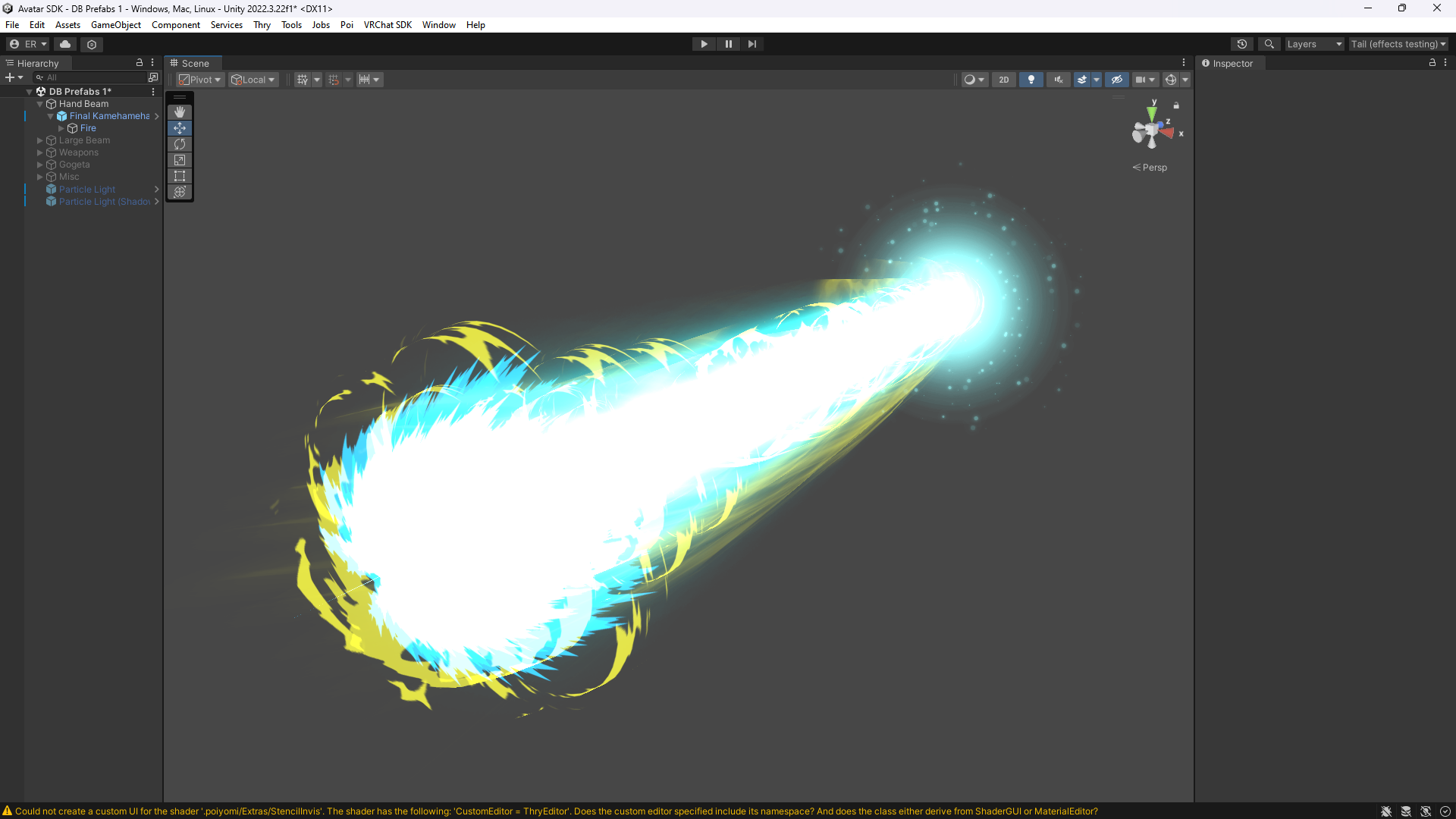Image resolution: width=1456 pixels, height=819 pixels.
Task: Open the Pivot handle position dropdown
Action: [200, 80]
